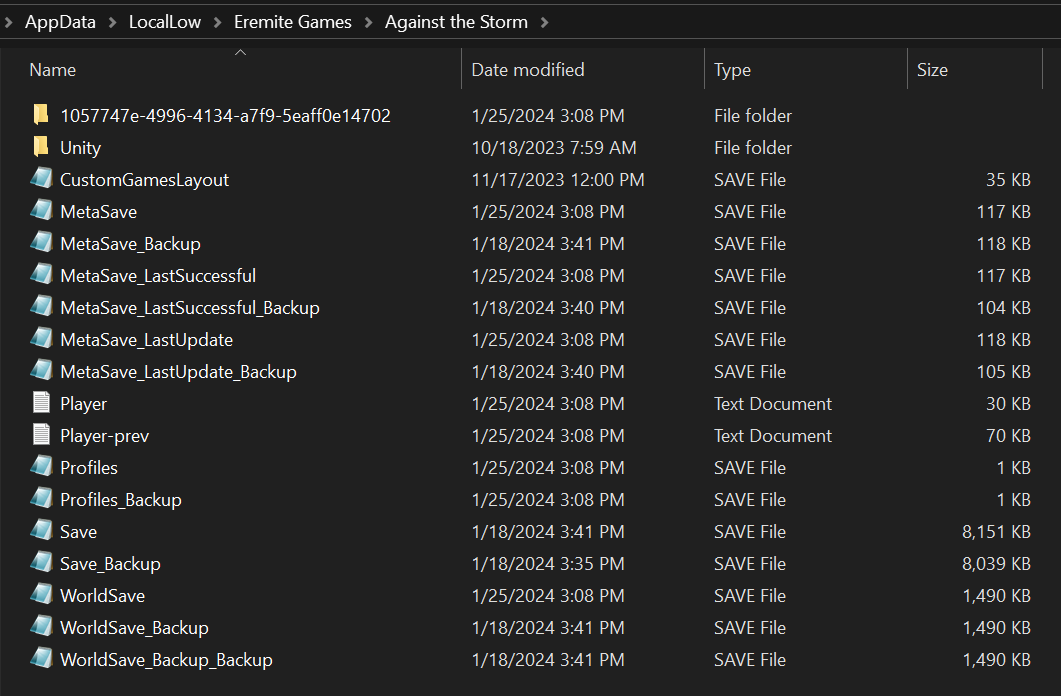The height and width of the screenshot is (696, 1061).
Task: Click the WorldSave_Backup_Backup file icon
Action: [x=41, y=659]
